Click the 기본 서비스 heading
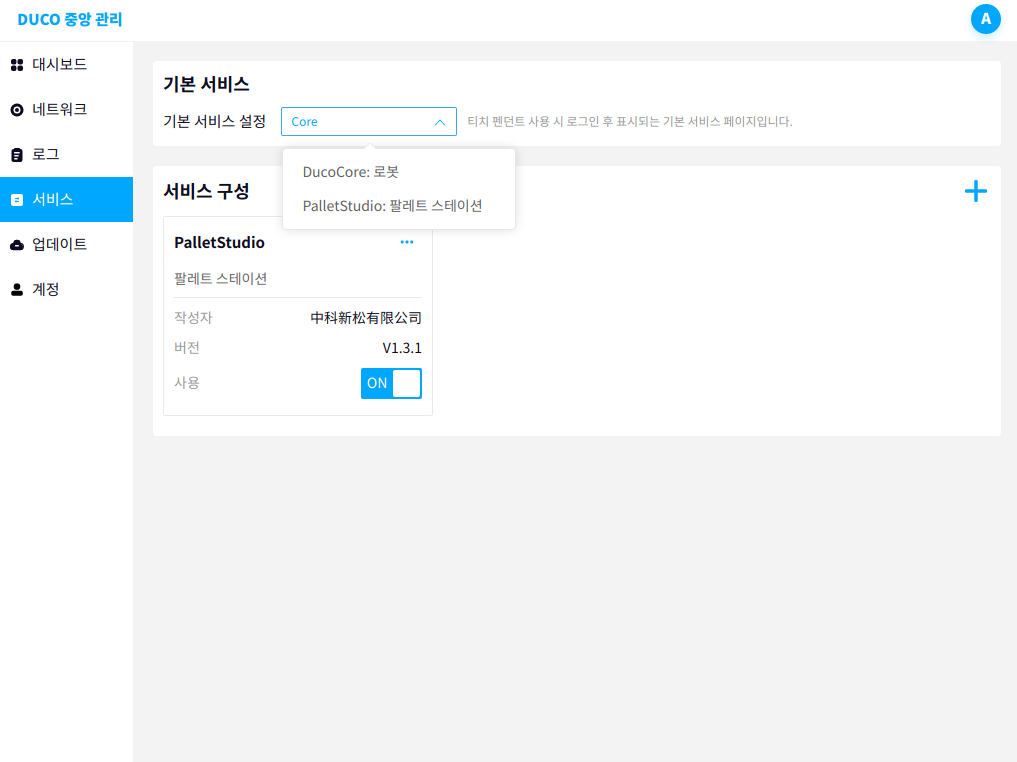1017x762 pixels. point(206,84)
